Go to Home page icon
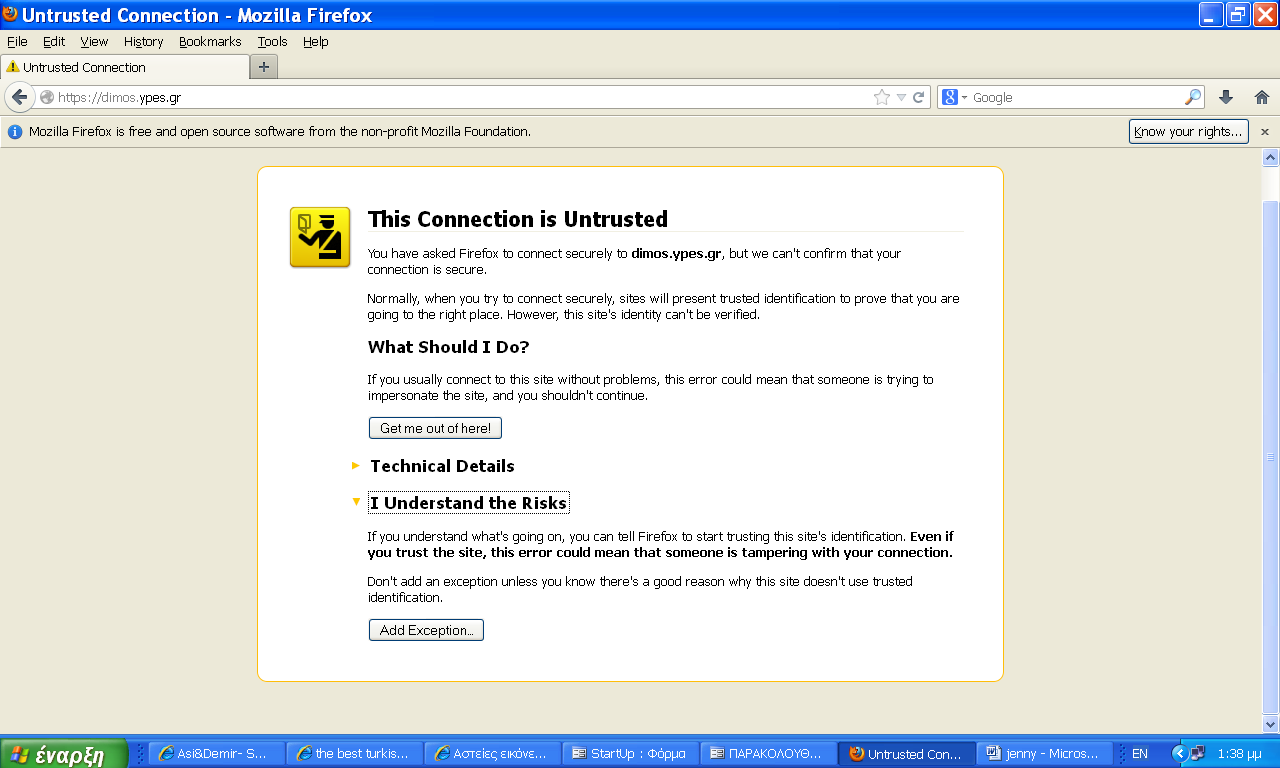Image resolution: width=1280 pixels, height=768 pixels. (x=1261, y=97)
